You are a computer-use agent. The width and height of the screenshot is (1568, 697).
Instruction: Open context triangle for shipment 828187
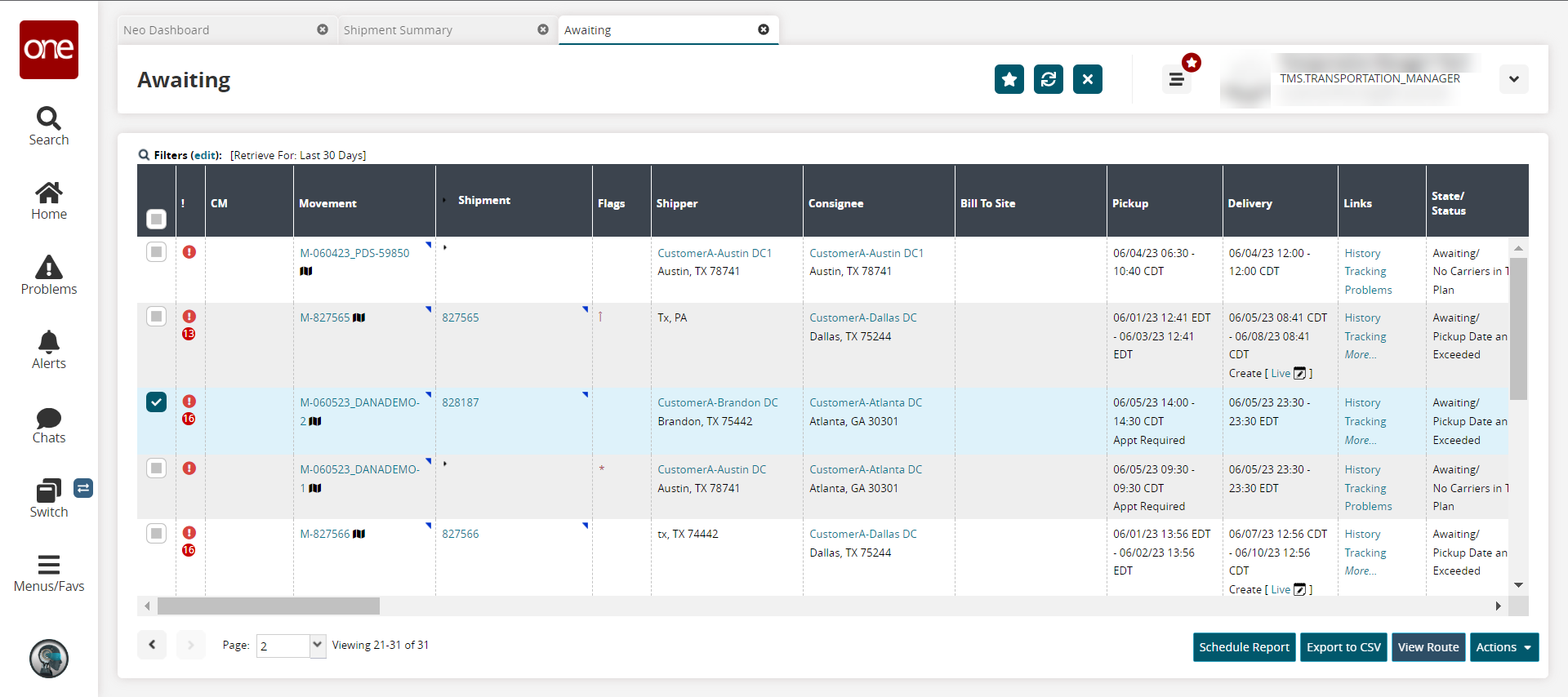(x=585, y=394)
